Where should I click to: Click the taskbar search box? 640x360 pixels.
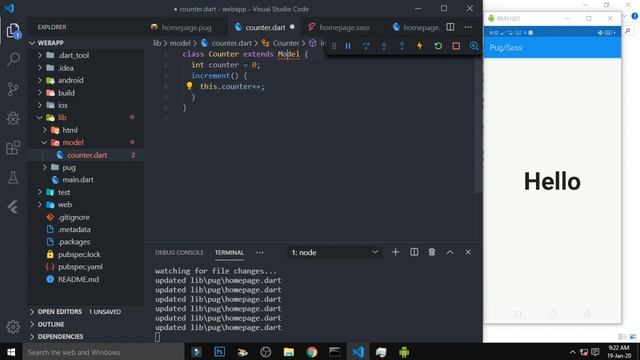103,352
